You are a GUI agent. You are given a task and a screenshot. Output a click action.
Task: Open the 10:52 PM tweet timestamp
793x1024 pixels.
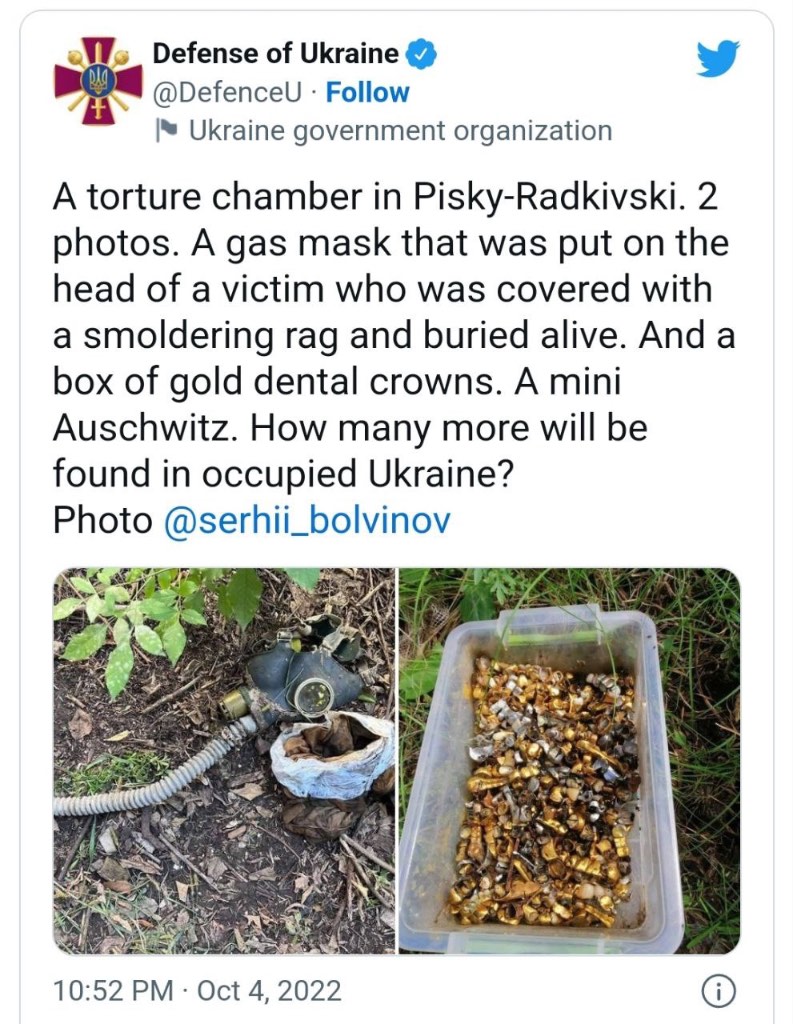coord(113,991)
